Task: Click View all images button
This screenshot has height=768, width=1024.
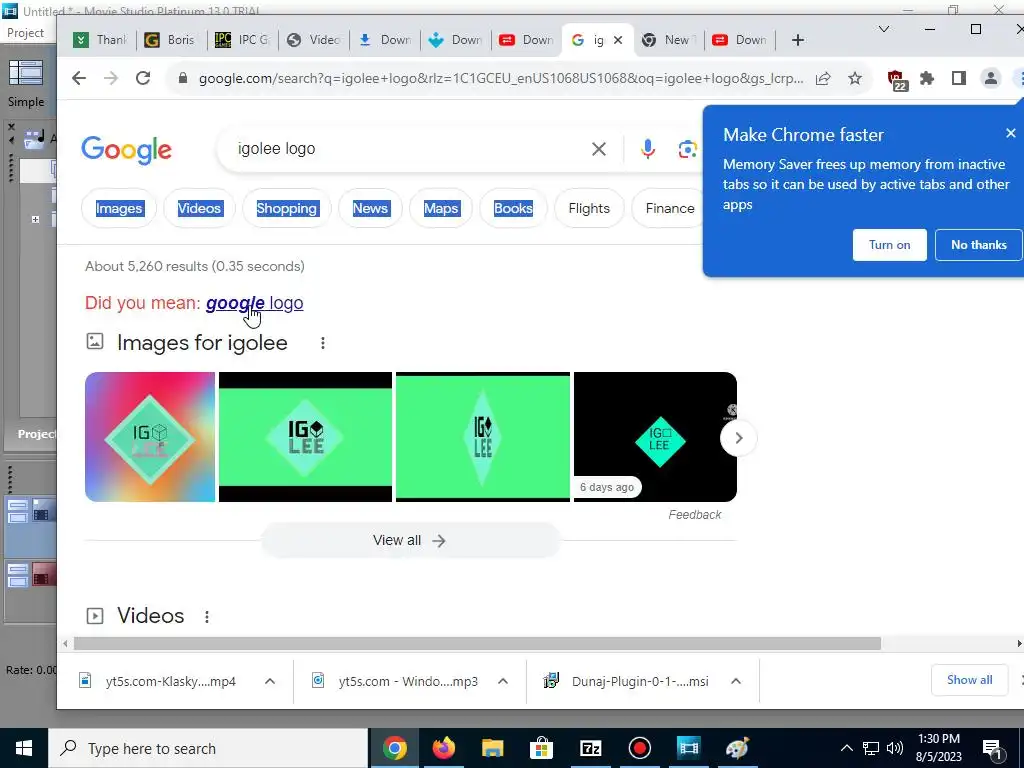Action: 410,540
